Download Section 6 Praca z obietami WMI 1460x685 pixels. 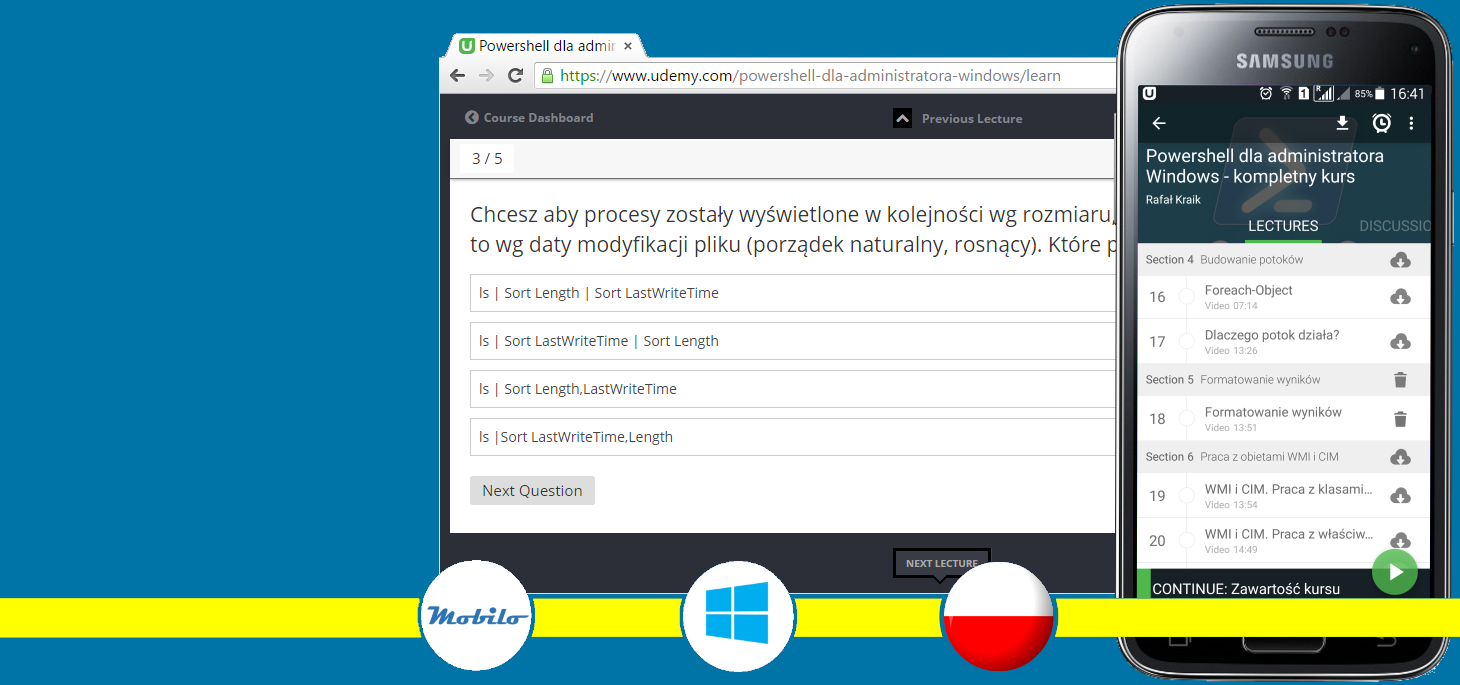coord(1400,457)
